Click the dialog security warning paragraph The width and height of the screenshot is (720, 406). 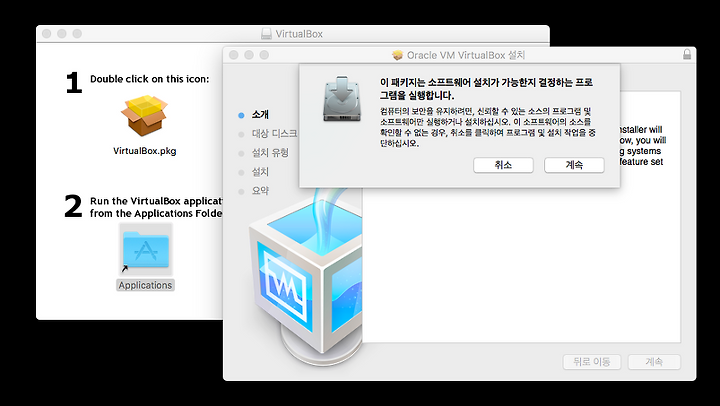click(488, 127)
